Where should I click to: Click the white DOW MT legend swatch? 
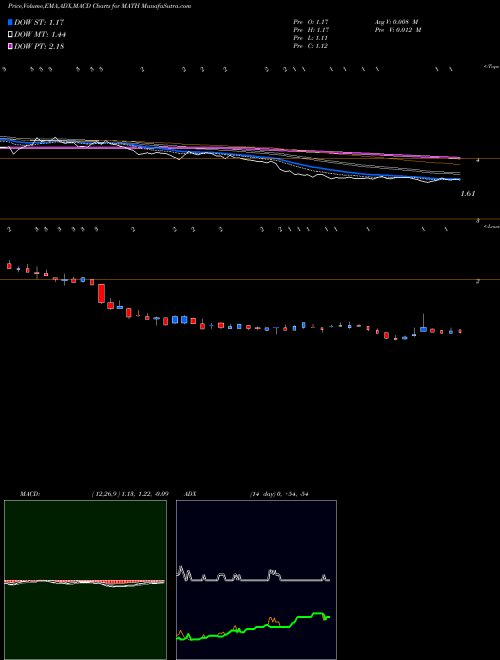coord(10,35)
